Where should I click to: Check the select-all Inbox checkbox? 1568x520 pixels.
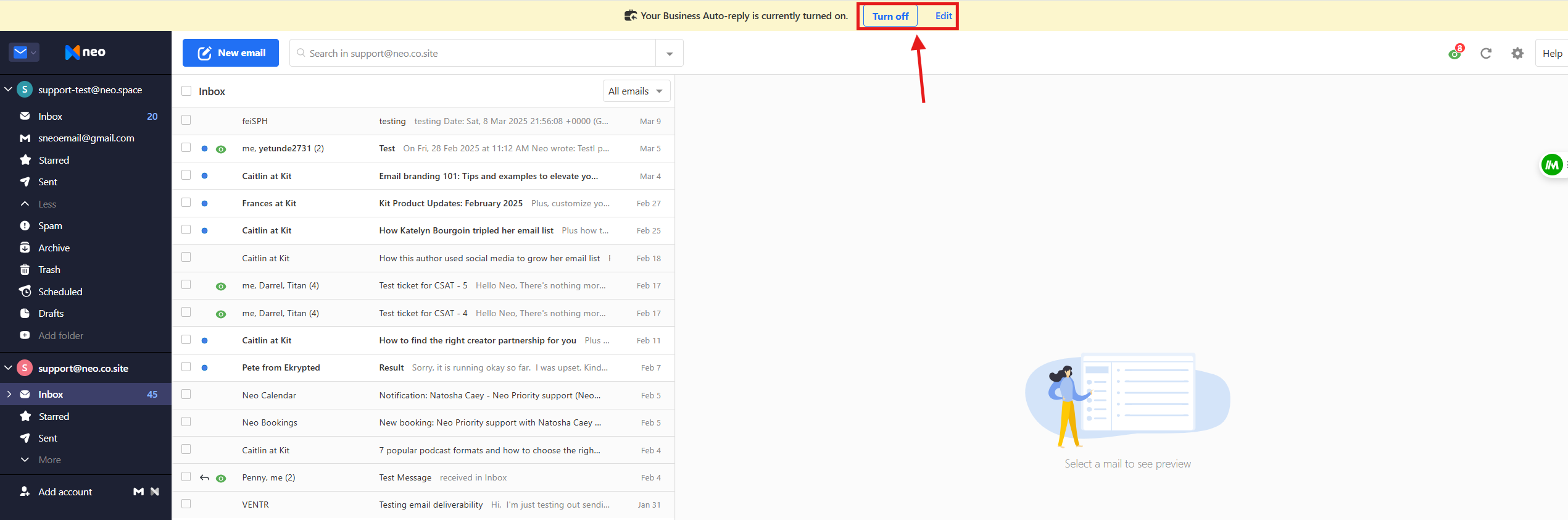[x=186, y=91]
